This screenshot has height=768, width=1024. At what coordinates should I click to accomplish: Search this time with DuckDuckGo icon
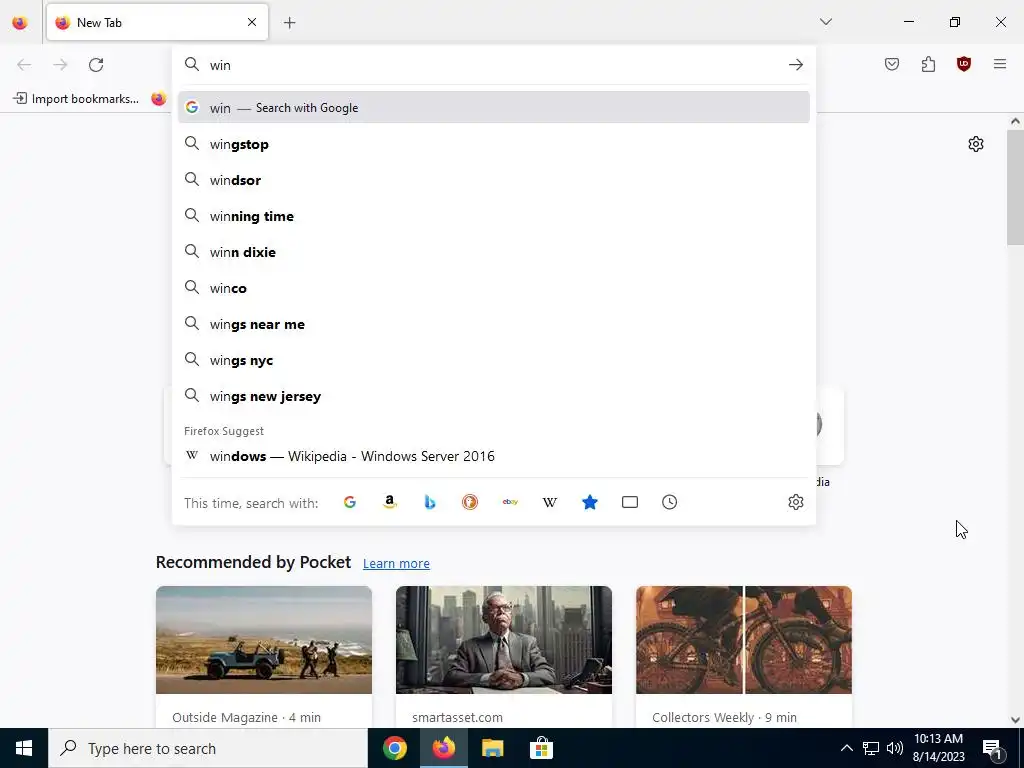point(470,502)
